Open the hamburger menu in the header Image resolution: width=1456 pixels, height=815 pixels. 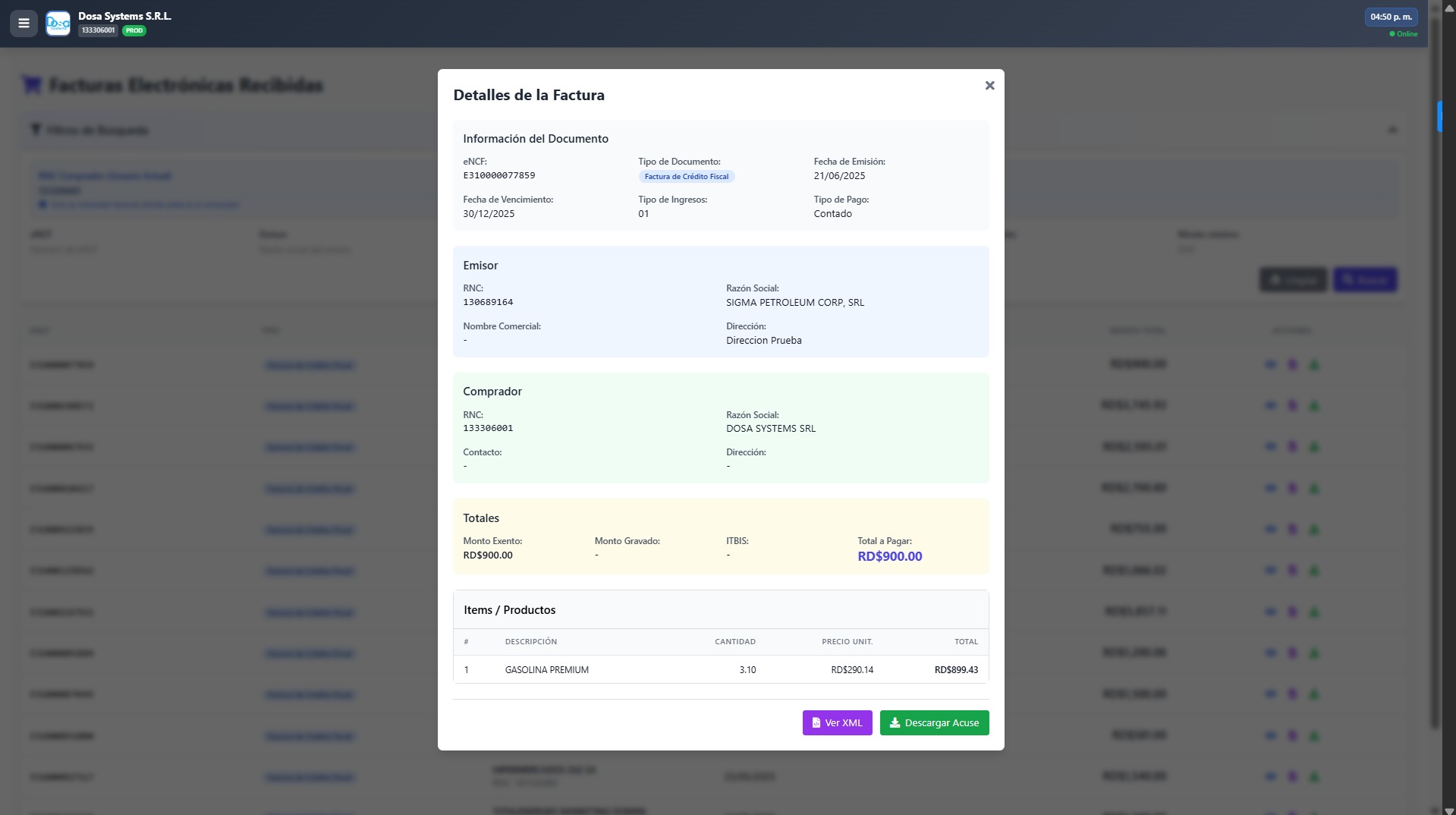pyautogui.click(x=24, y=24)
